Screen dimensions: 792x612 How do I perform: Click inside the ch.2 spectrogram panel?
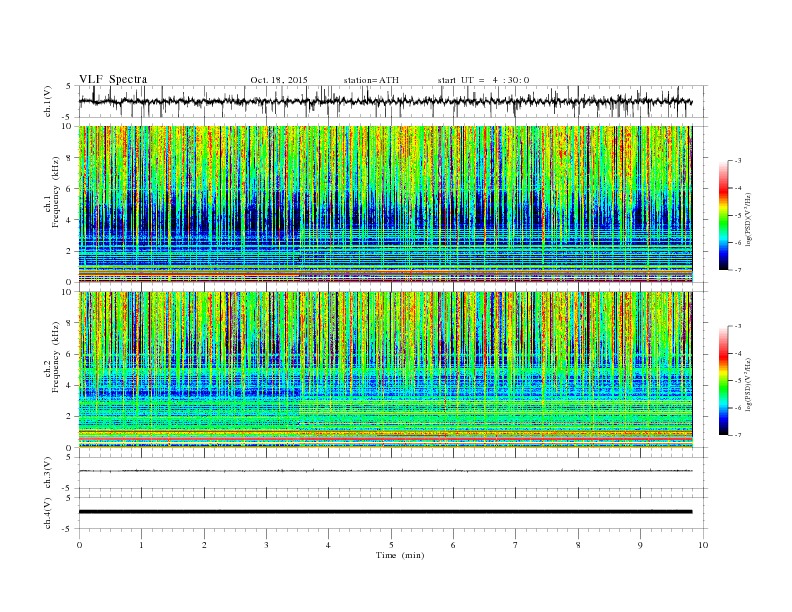[x=385, y=370]
